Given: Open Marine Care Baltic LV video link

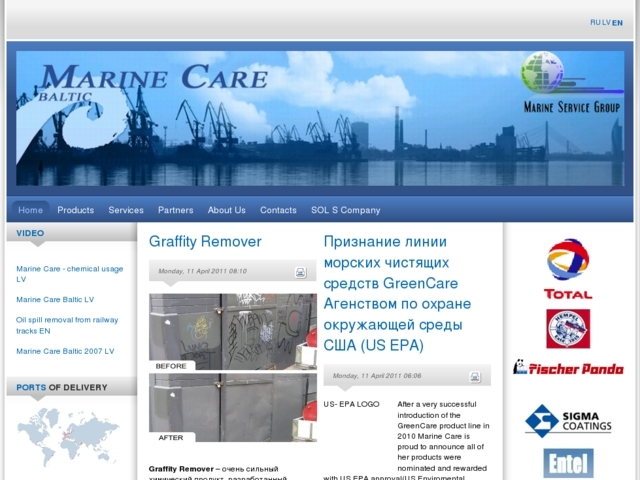Looking at the screenshot, I should 55,300.
